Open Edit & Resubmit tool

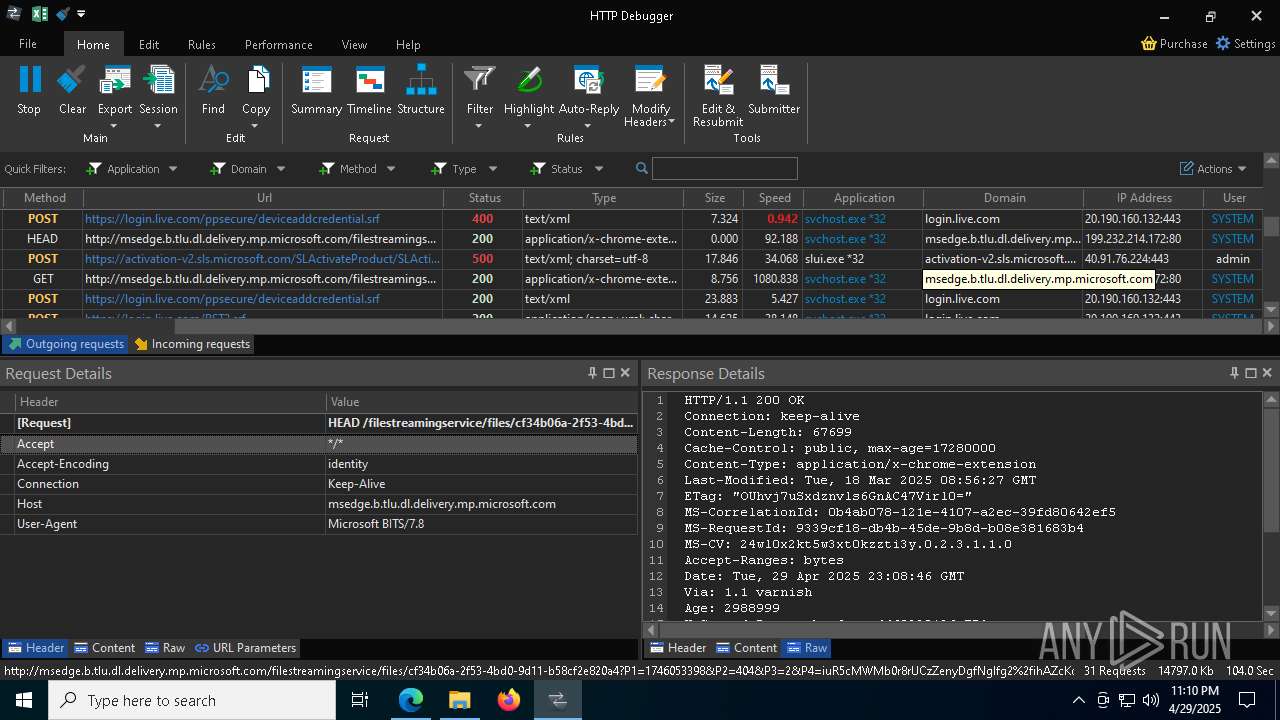(718, 95)
